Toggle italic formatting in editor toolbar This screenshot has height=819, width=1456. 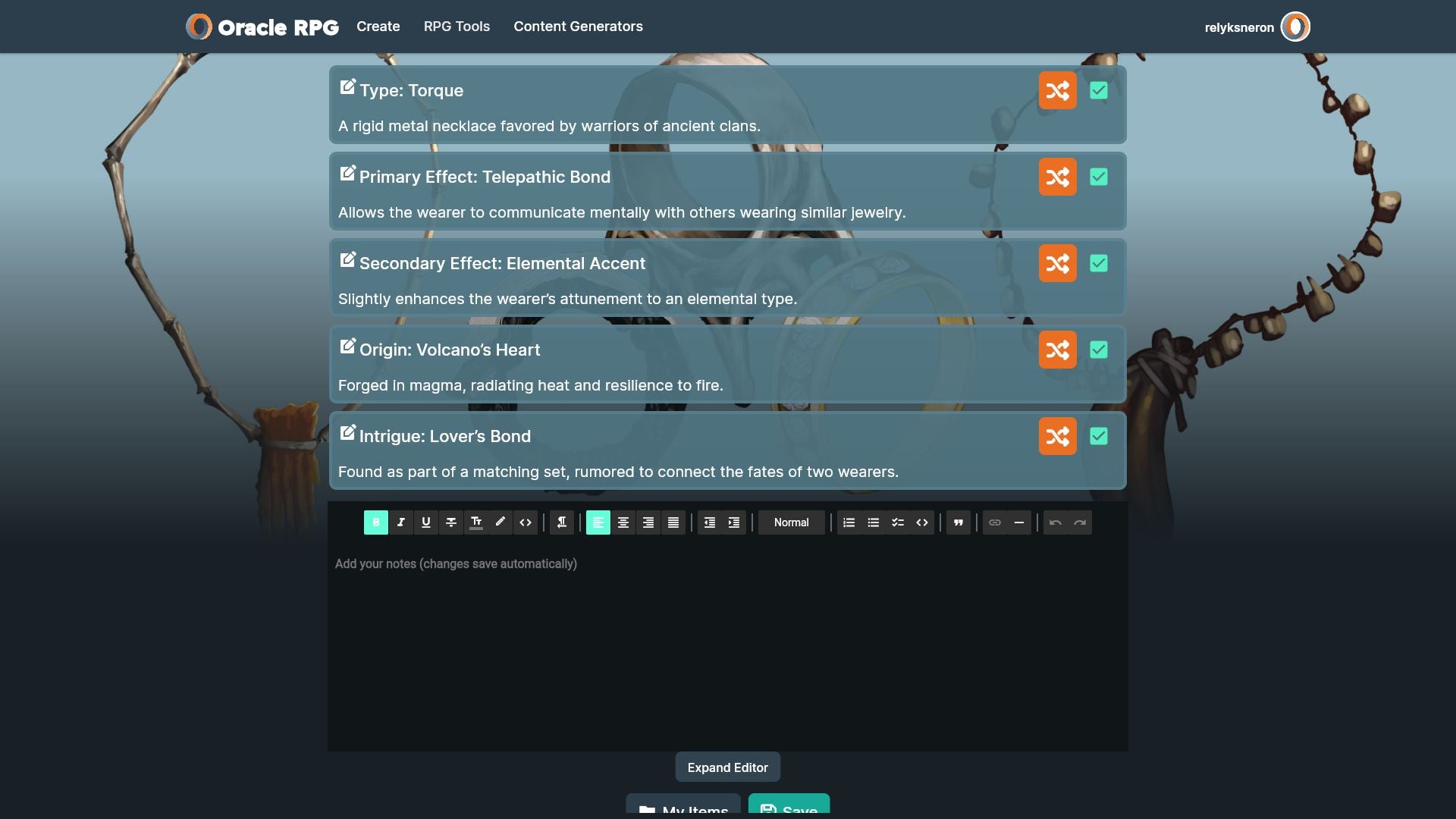tap(400, 522)
